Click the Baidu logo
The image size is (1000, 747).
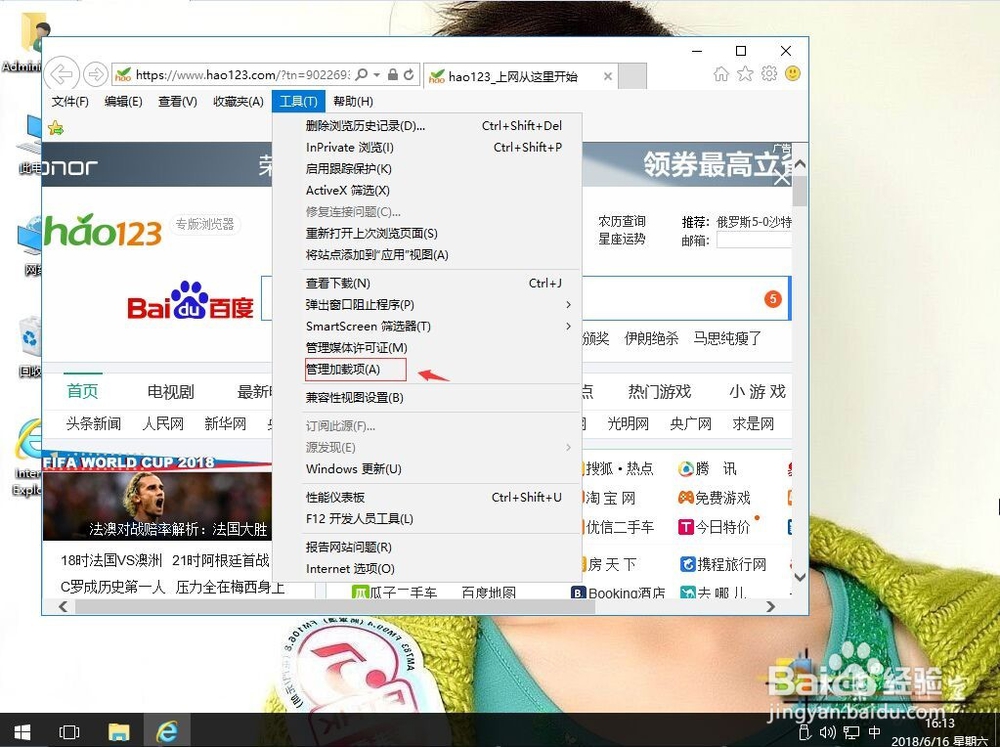pyautogui.click(x=190, y=301)
